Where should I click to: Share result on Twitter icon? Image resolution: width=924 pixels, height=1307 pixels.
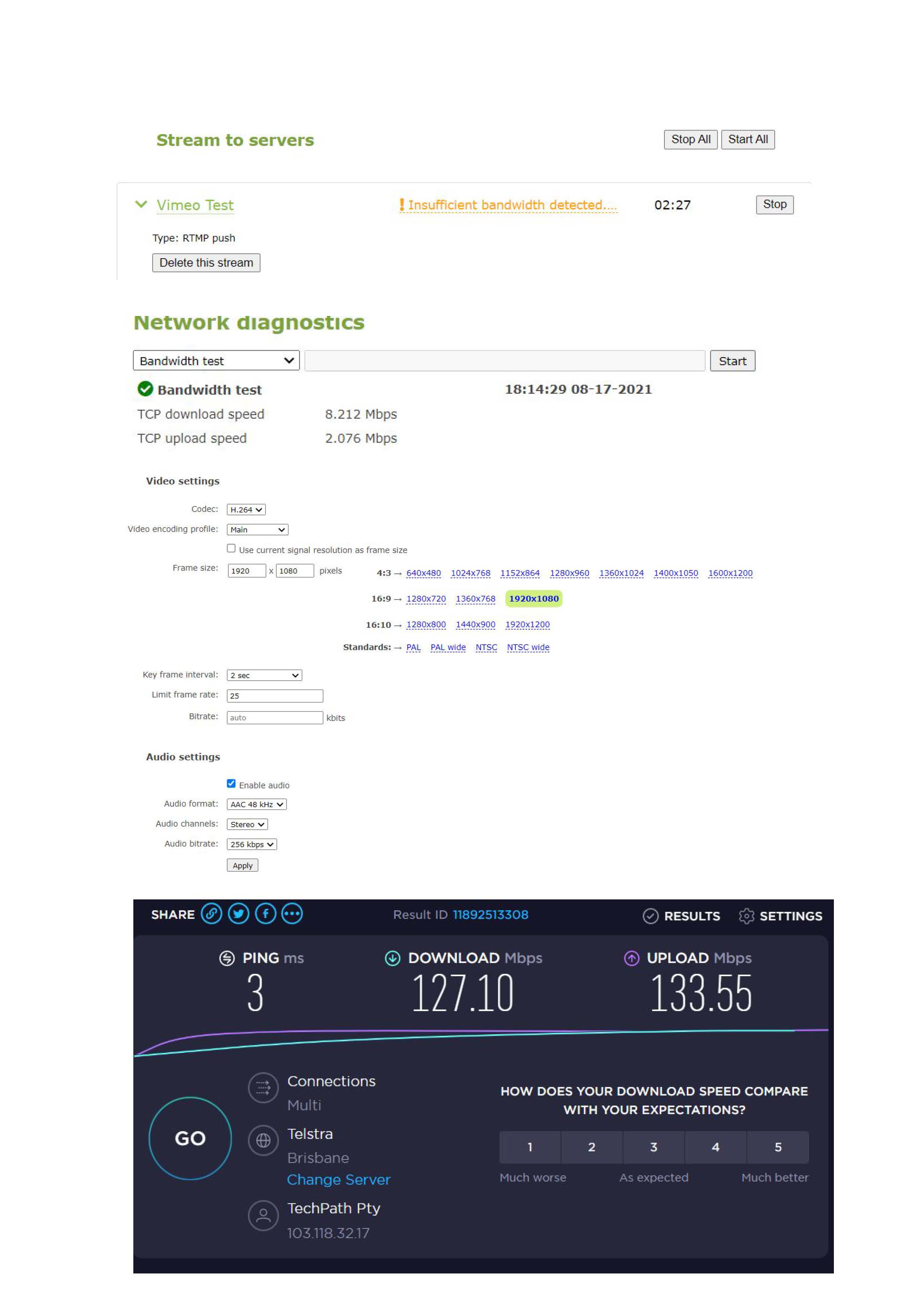point(238,914)
